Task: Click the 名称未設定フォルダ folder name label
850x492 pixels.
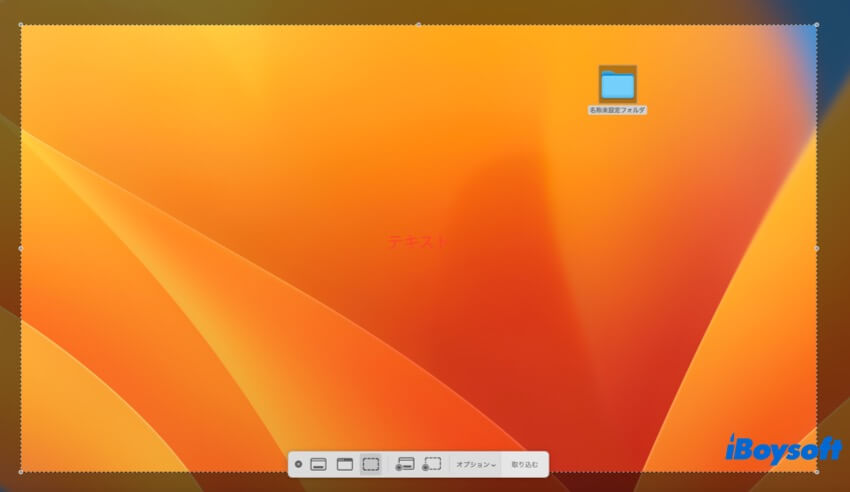Action: click(617, 110)
